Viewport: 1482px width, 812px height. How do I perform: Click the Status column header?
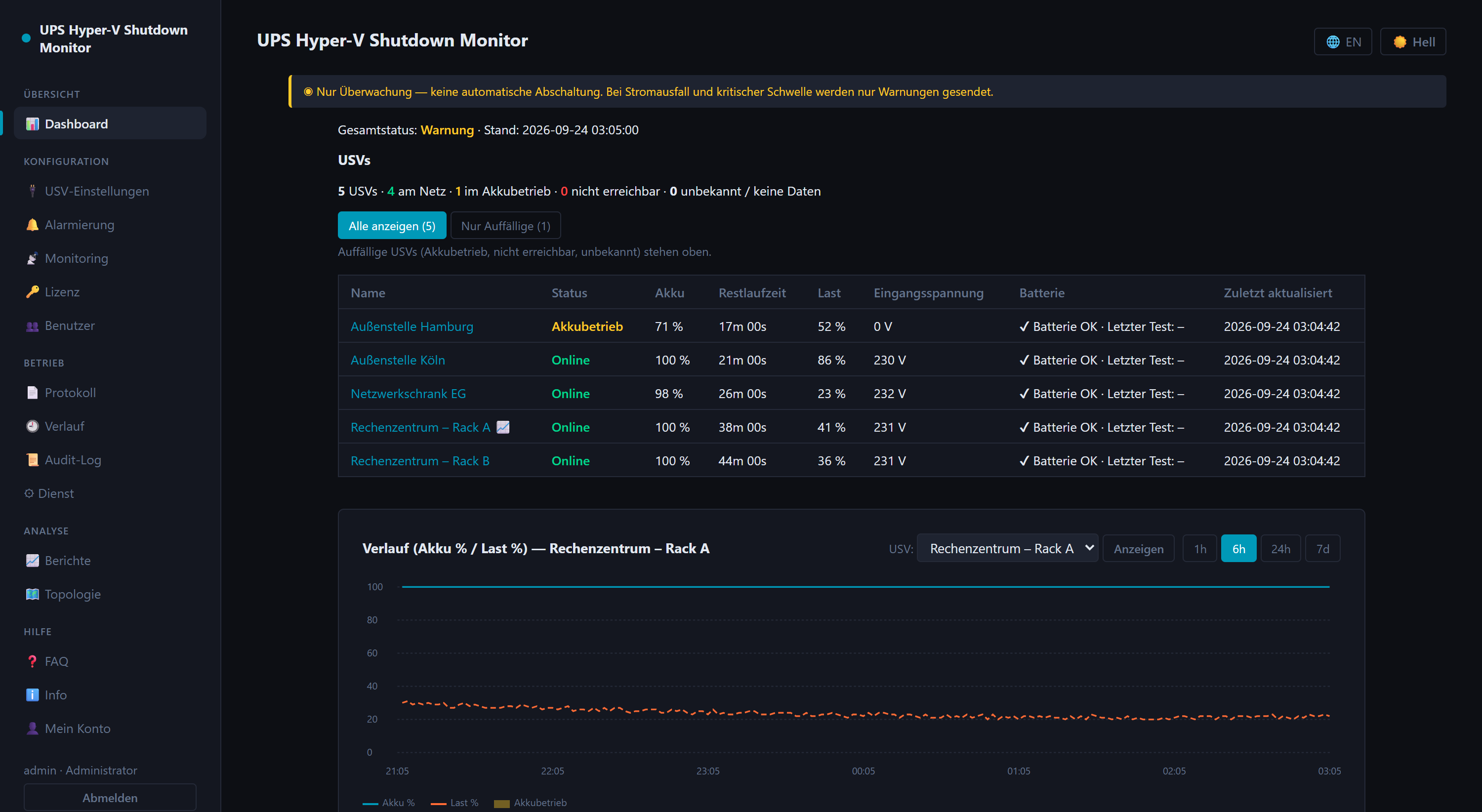(569, 293)
